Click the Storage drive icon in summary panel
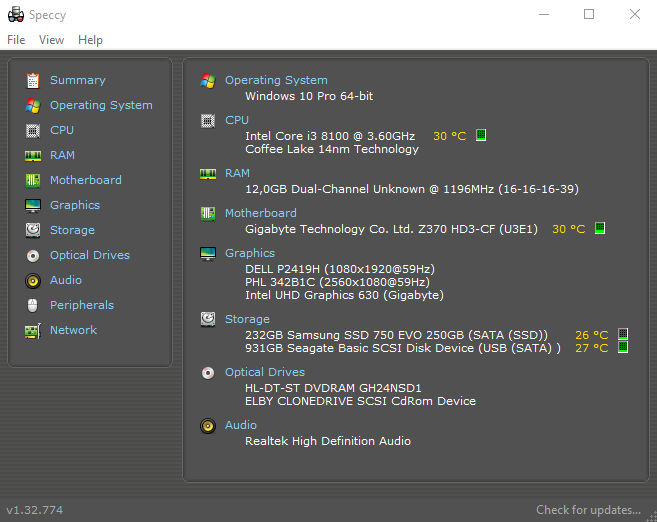The width and height of the screenshot is (657, 522). pyautogui.click(x=208, y=319)
